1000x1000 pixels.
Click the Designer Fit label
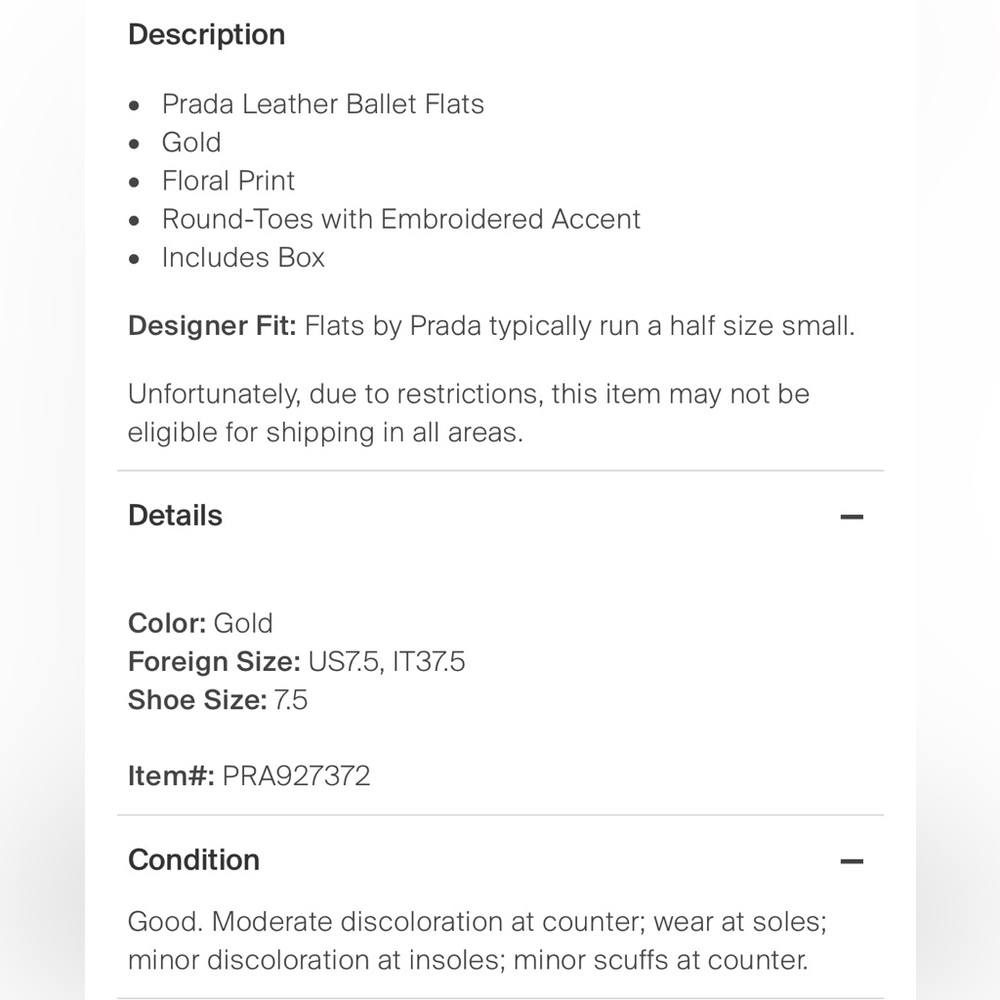212,326
